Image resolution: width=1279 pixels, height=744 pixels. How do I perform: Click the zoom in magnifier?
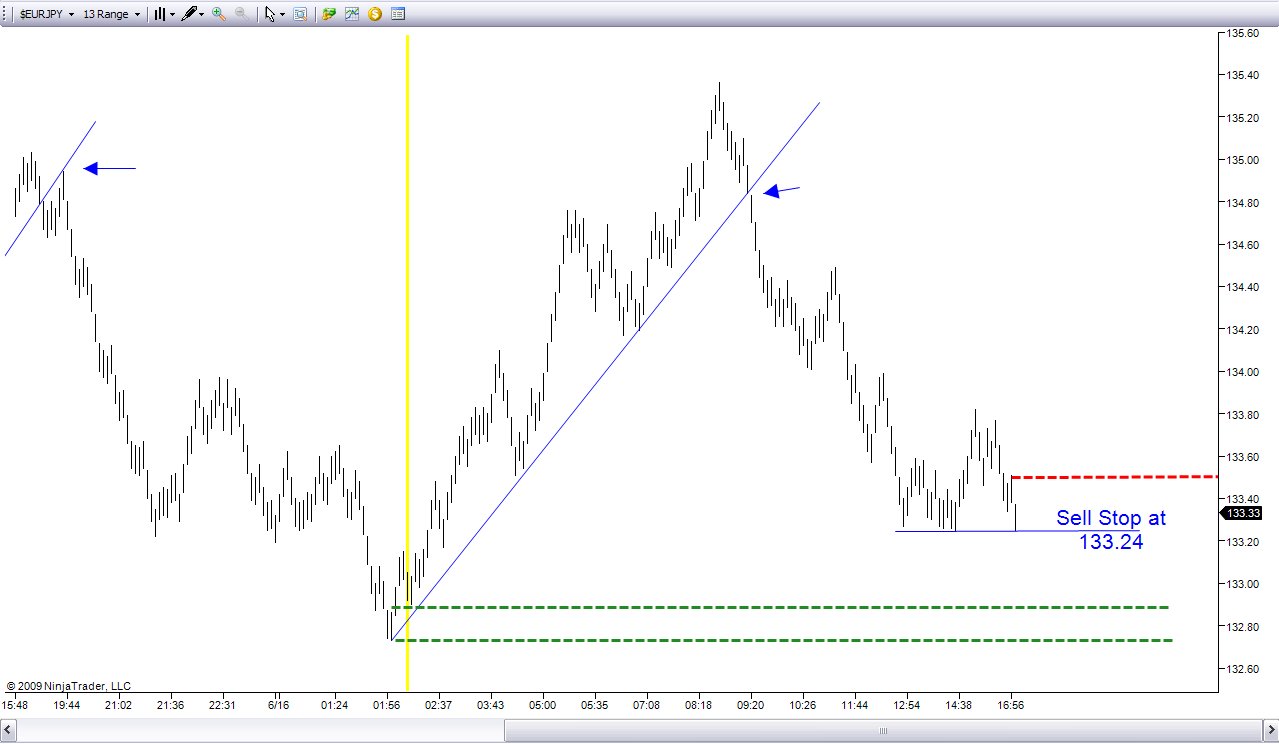pyautogui.click(x=219, y=14)
